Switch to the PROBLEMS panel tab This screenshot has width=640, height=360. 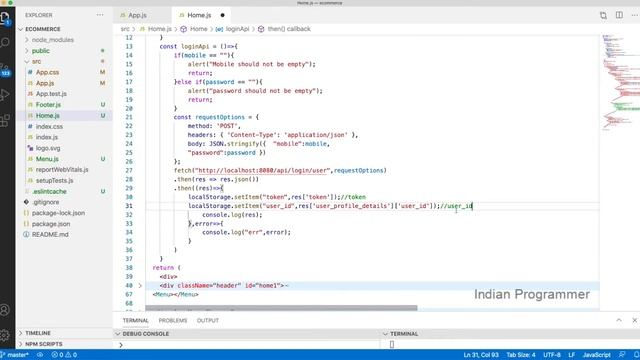click(x=173, y=320)
